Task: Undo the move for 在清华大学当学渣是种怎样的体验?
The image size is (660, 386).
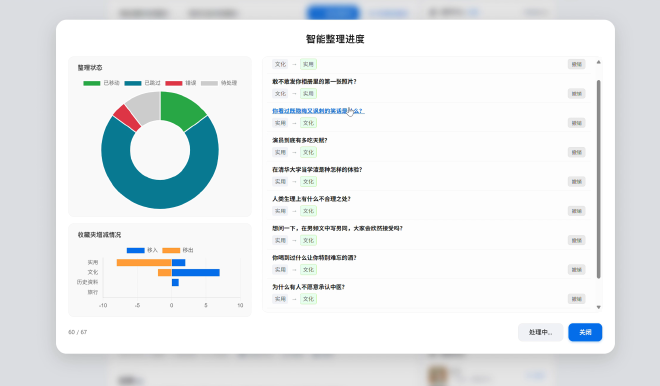Action: [576, 181]
